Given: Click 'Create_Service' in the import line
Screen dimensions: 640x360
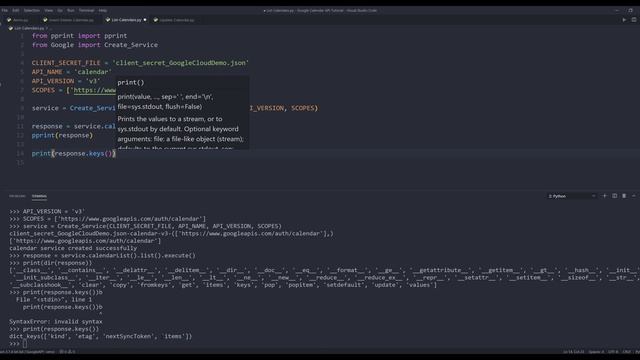Looking at the screenshot, I should coord(131,45).
